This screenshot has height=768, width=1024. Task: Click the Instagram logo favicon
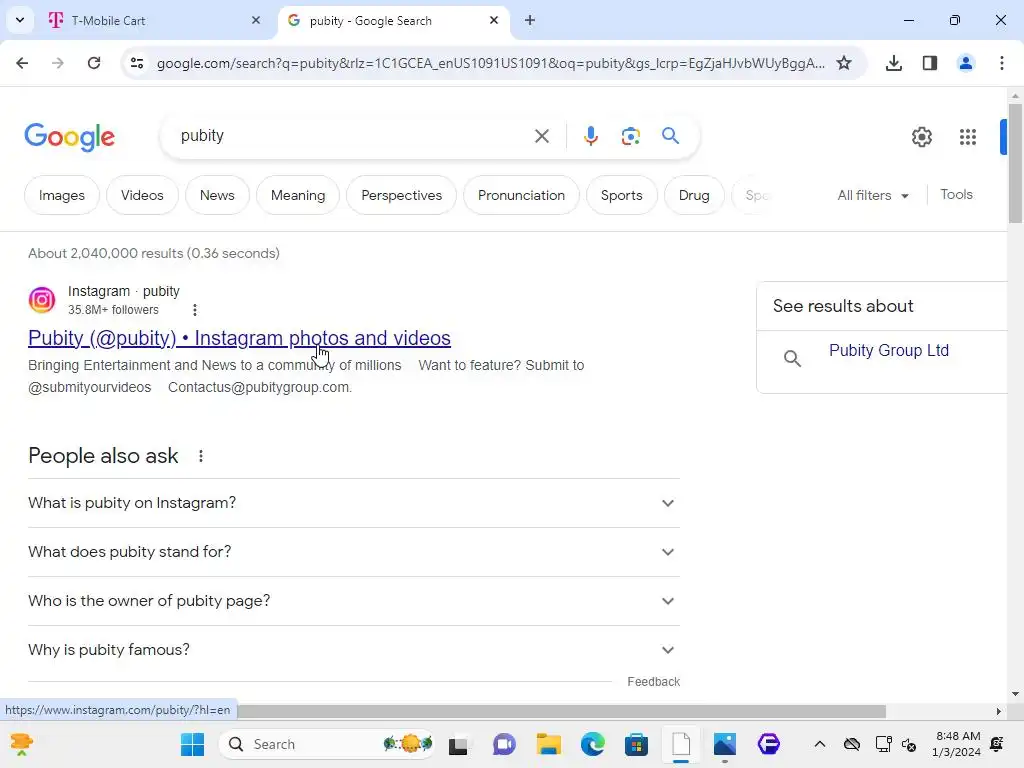click(42, 300)
